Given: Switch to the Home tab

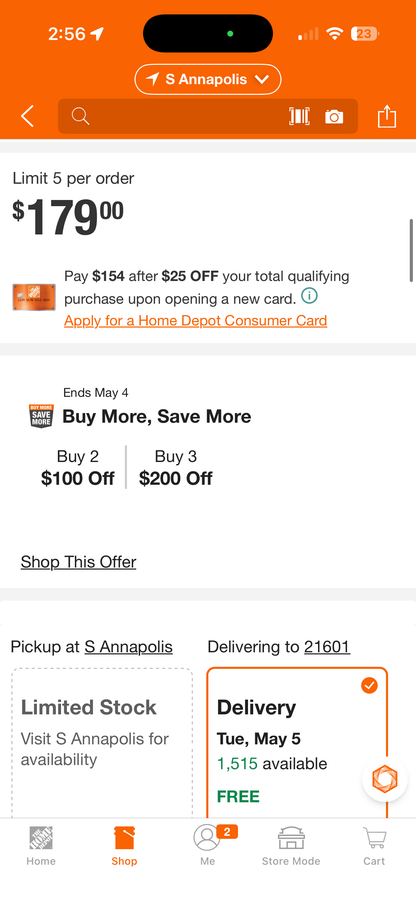Looking at the screenshot, I should [x=41, y=846].
